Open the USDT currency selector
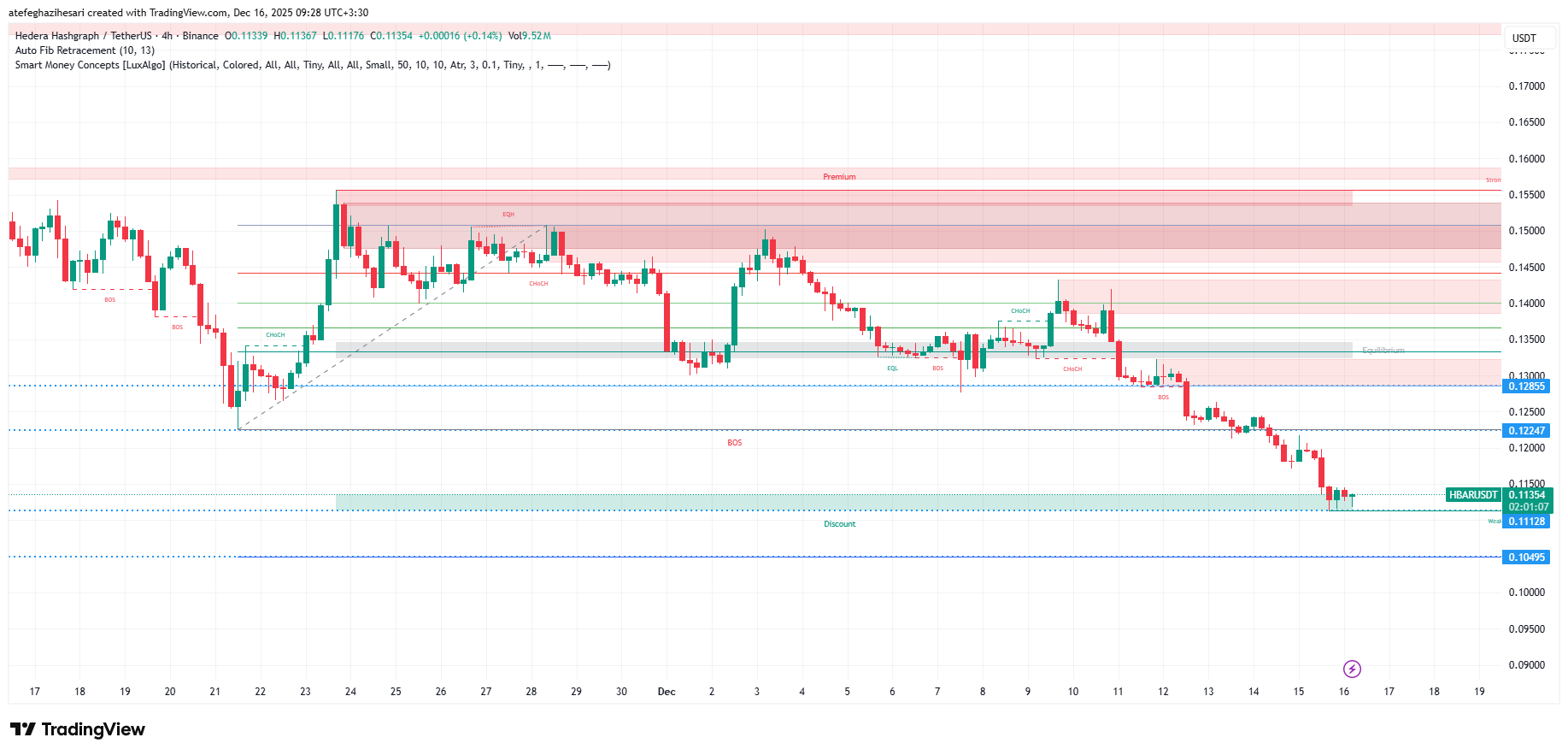Viewport: 1568px width, 755px height. [x=1524, y=38]
